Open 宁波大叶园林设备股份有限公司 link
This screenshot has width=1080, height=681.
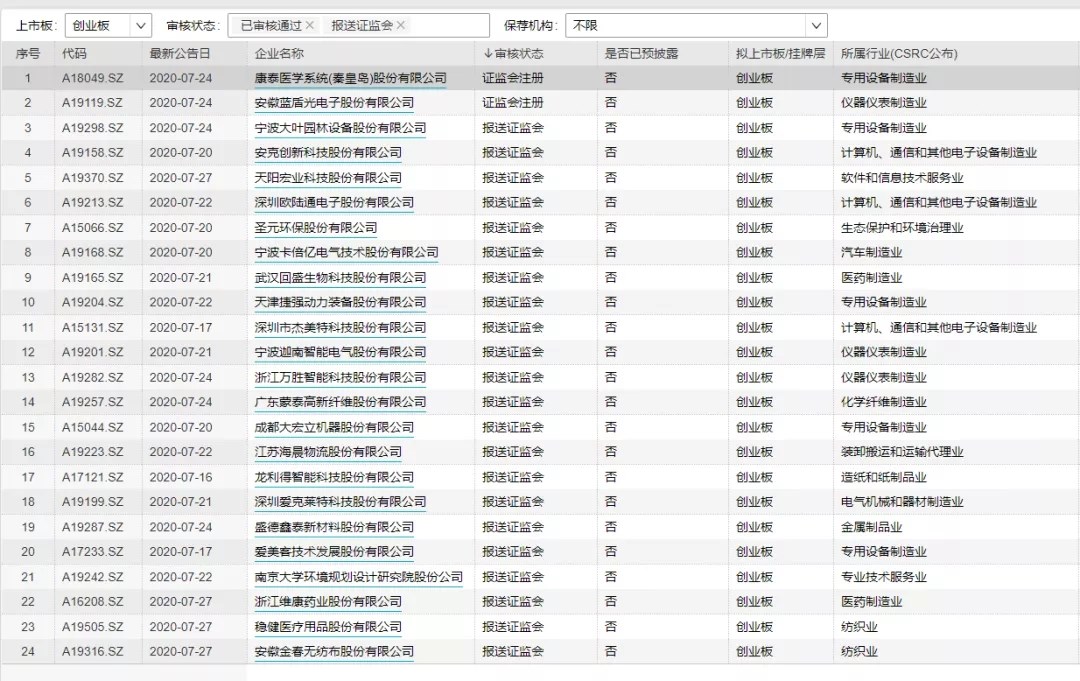coord(340,128)
